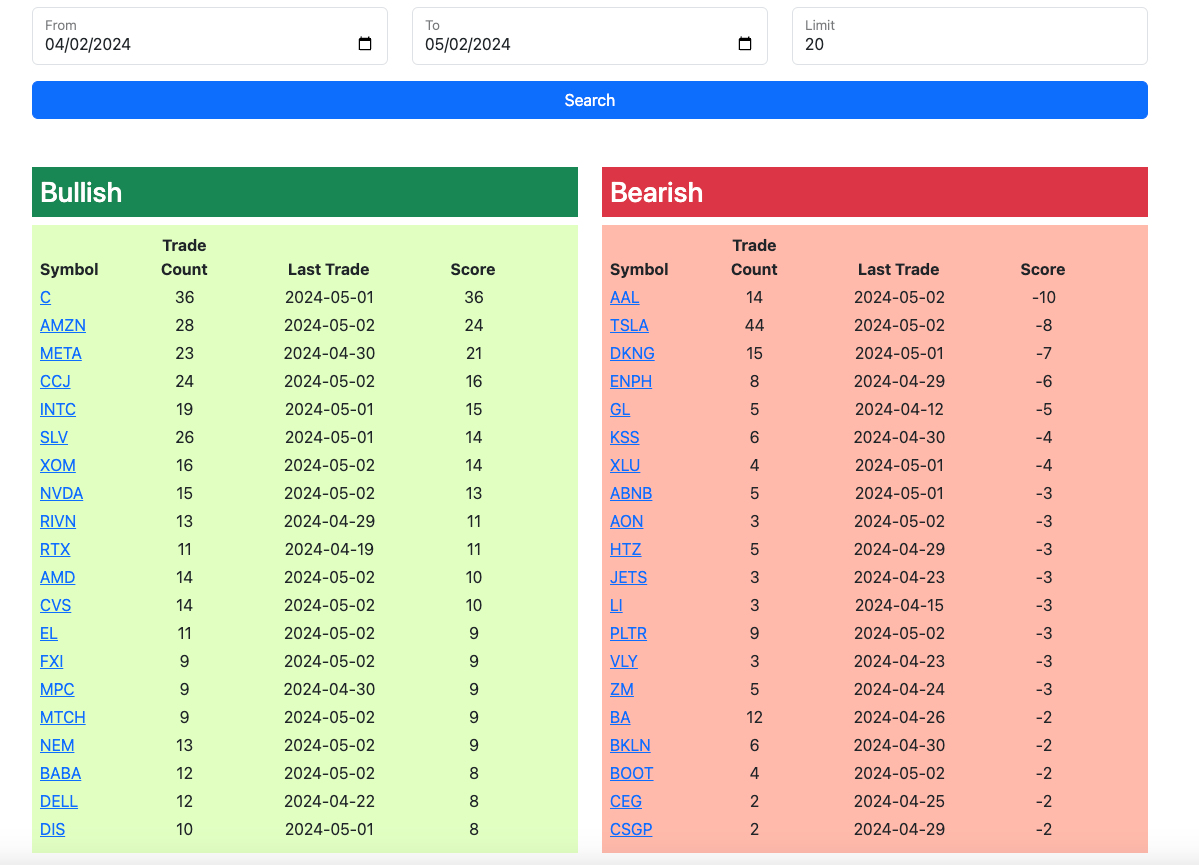Screen dimensions: 1199x865
Task: Open the BOOT bearish symbol link
Action: coord(632,774)
